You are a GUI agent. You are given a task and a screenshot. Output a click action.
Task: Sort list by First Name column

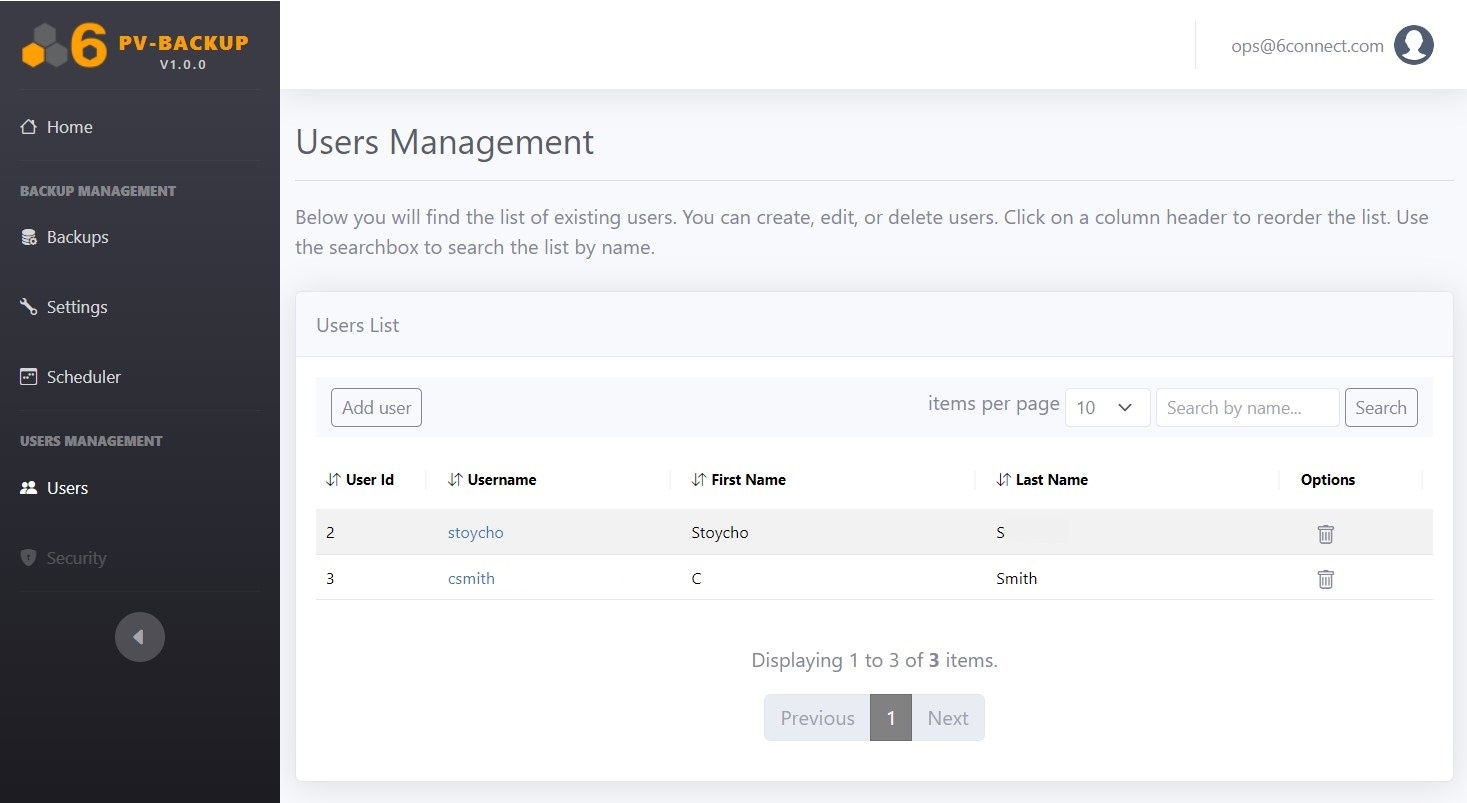tap(739, 480)
